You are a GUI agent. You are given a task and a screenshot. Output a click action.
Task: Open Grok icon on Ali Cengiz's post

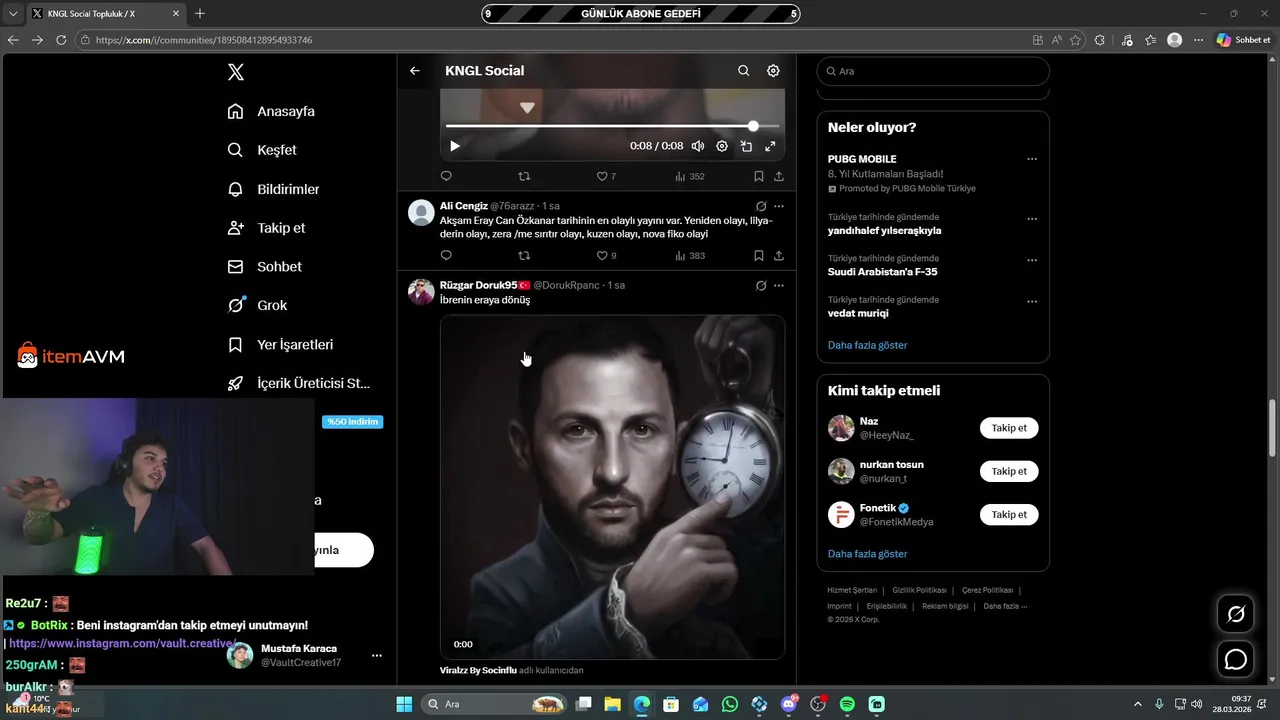pyautogui.click(x=761, y=206)
